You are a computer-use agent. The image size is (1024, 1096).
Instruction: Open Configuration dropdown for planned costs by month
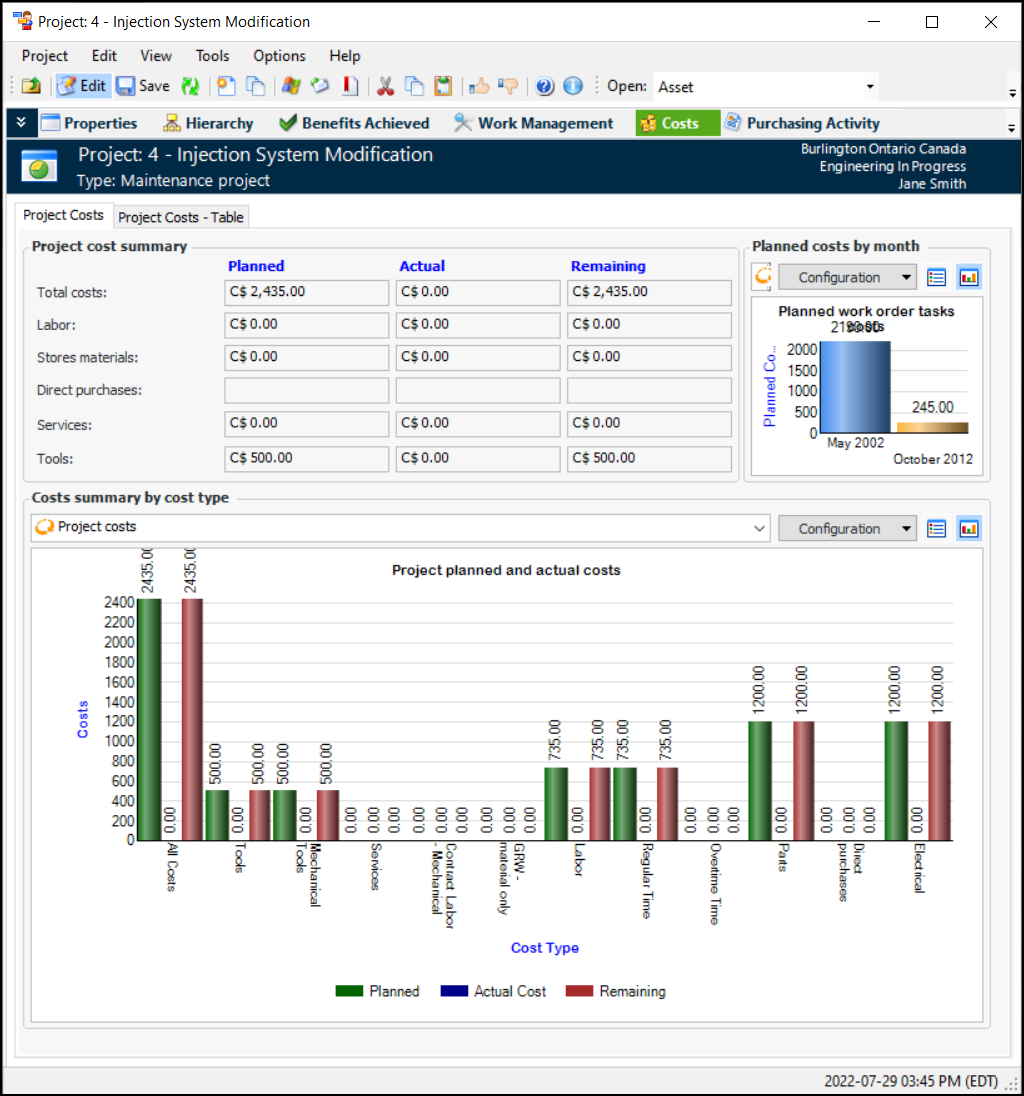click(847, 277)
